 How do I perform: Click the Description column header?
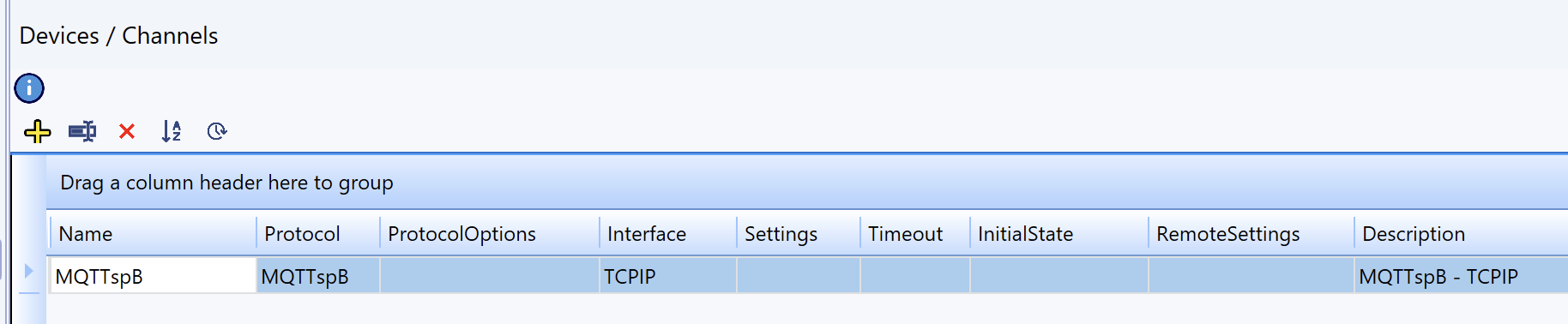1462,233
